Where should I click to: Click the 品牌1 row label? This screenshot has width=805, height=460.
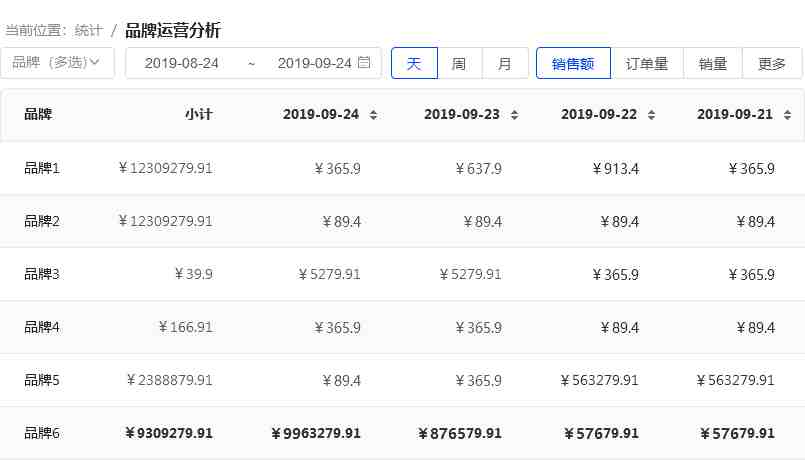point(42,168)
